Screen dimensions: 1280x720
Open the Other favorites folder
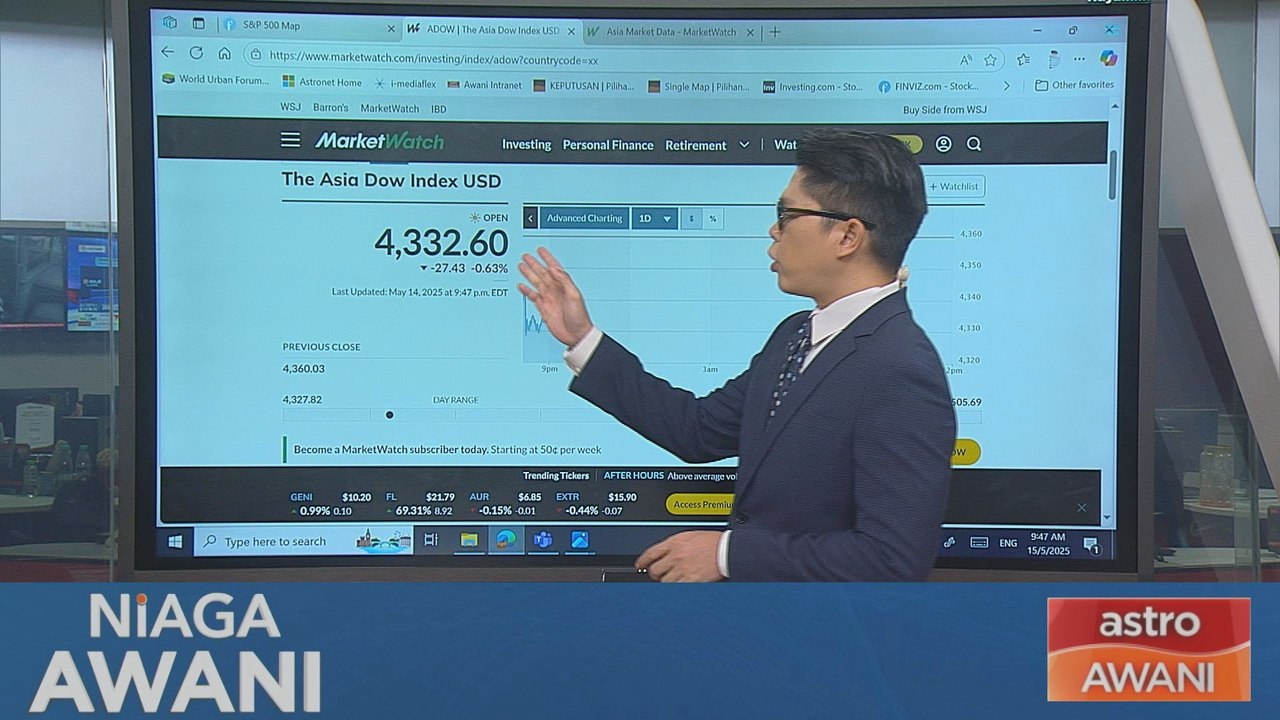pos(1074,85)
